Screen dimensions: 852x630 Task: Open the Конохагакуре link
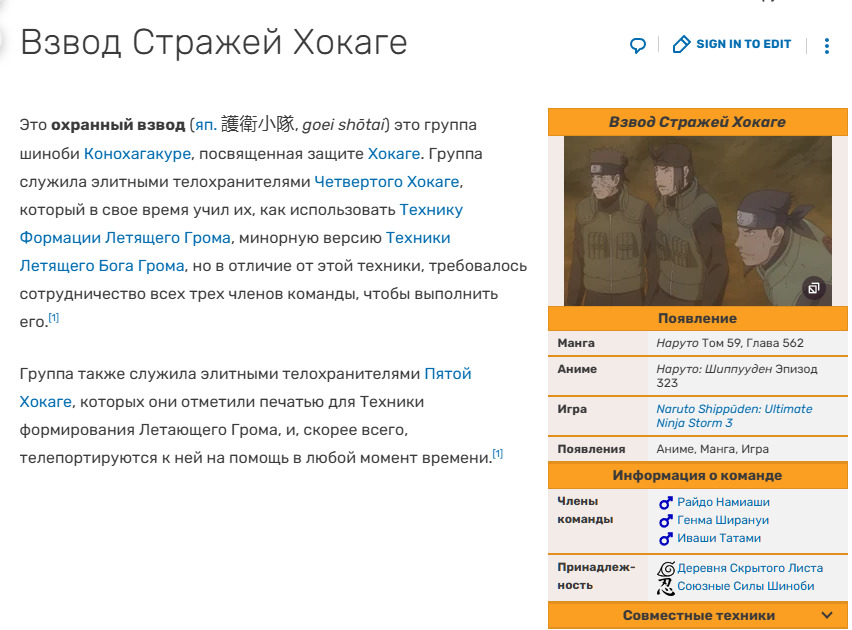tap(137, 153)
